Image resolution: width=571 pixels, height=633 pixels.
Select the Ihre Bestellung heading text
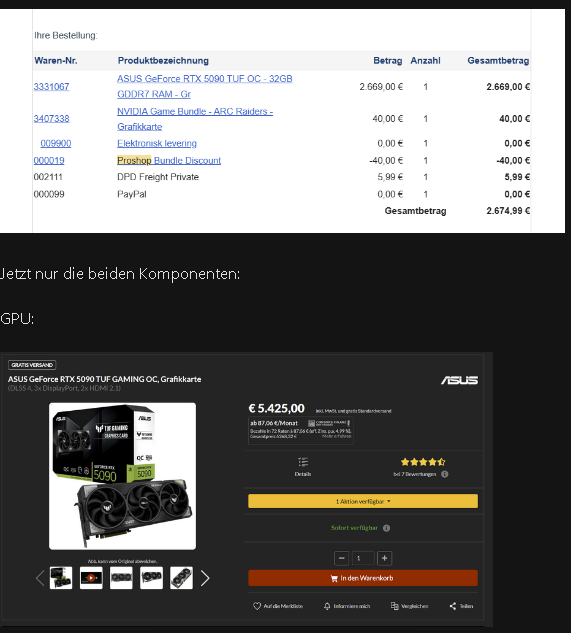point(65,36)
